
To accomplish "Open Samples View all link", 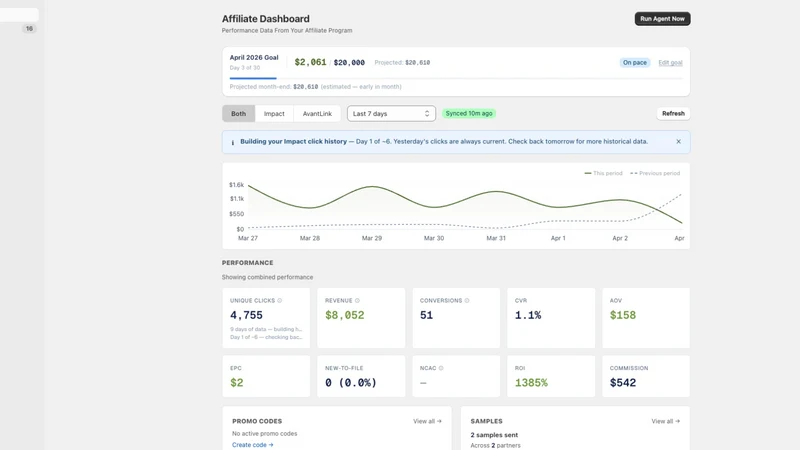I will (x=665, y=421).
